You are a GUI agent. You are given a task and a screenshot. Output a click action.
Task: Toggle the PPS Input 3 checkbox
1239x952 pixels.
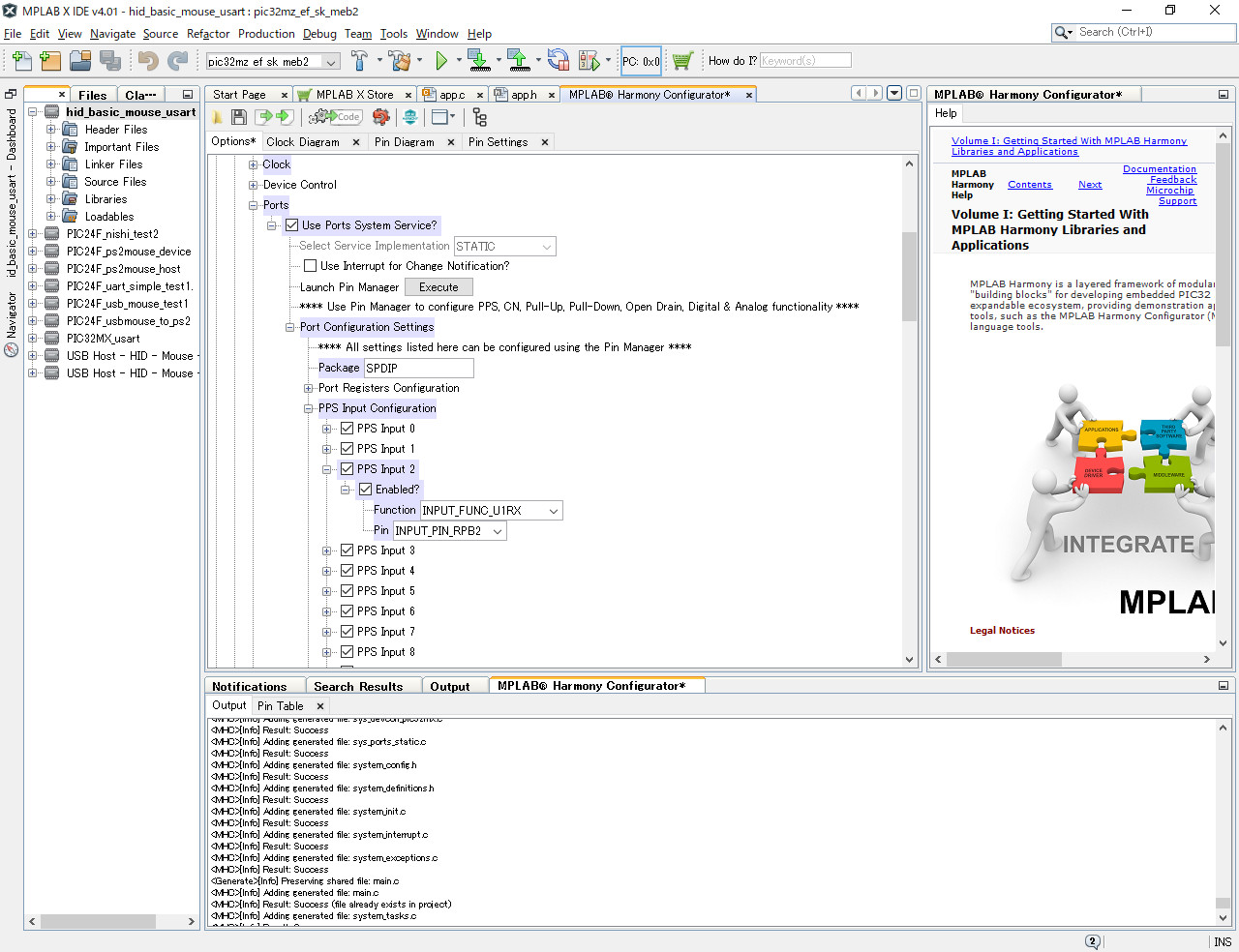coord(347,550)
